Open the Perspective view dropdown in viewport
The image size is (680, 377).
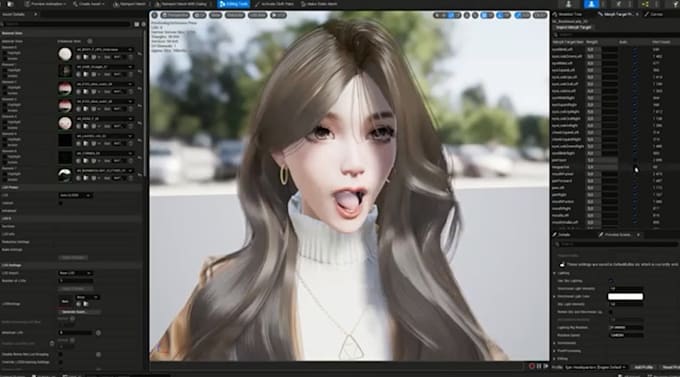click(175, 15)
